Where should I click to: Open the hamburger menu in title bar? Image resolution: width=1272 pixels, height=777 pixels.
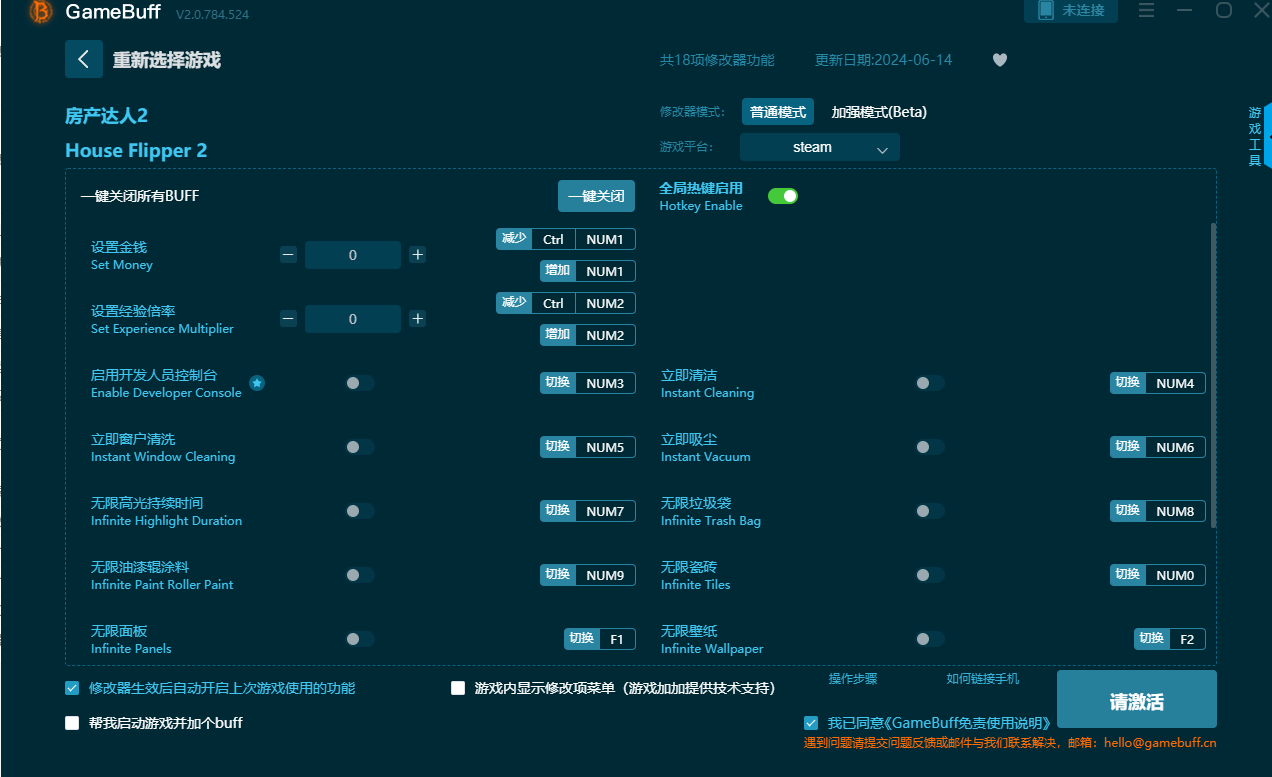(1147, 10)
